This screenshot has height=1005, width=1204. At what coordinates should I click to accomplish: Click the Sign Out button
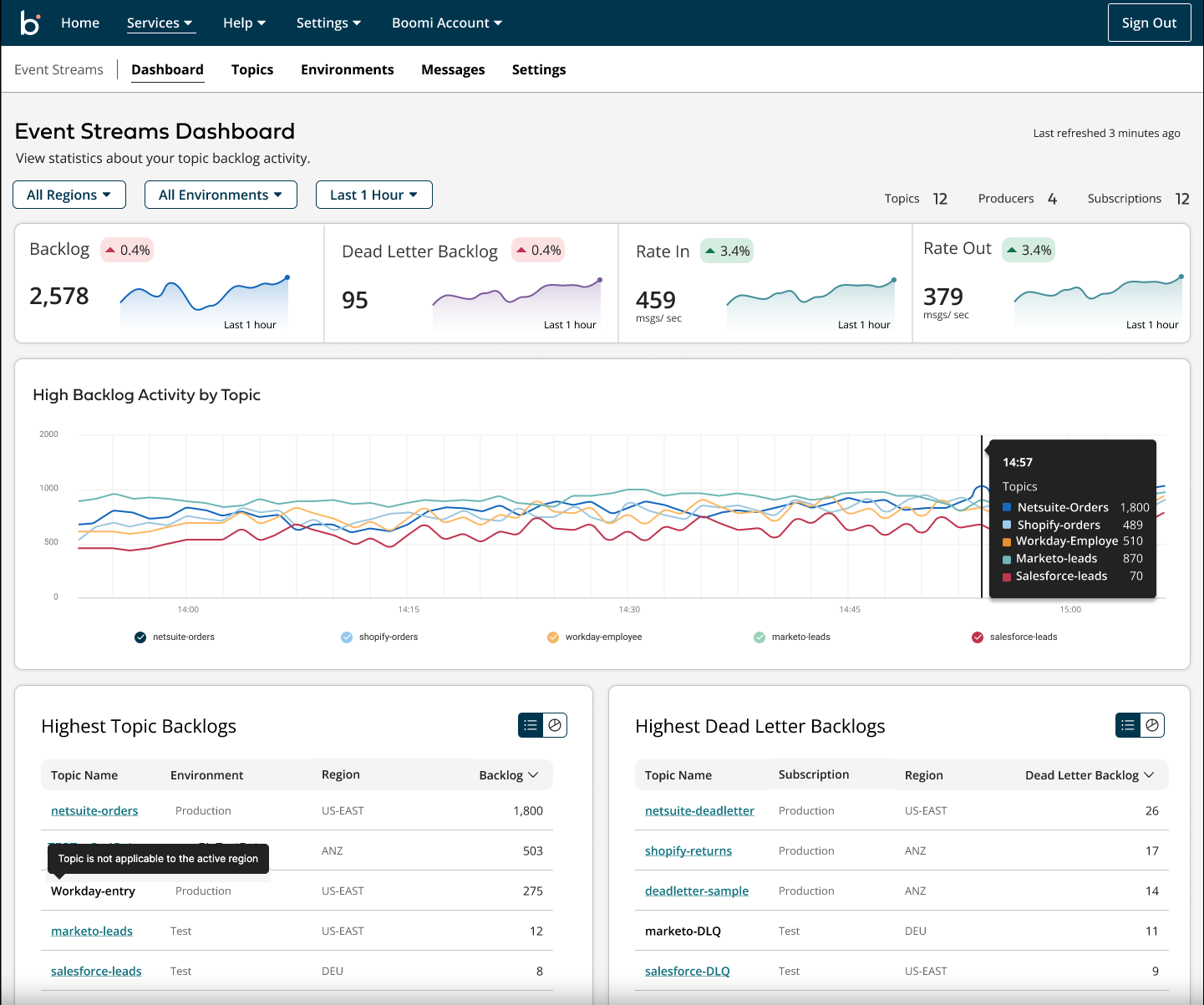pyautogui.click(x=1149, y=23)
